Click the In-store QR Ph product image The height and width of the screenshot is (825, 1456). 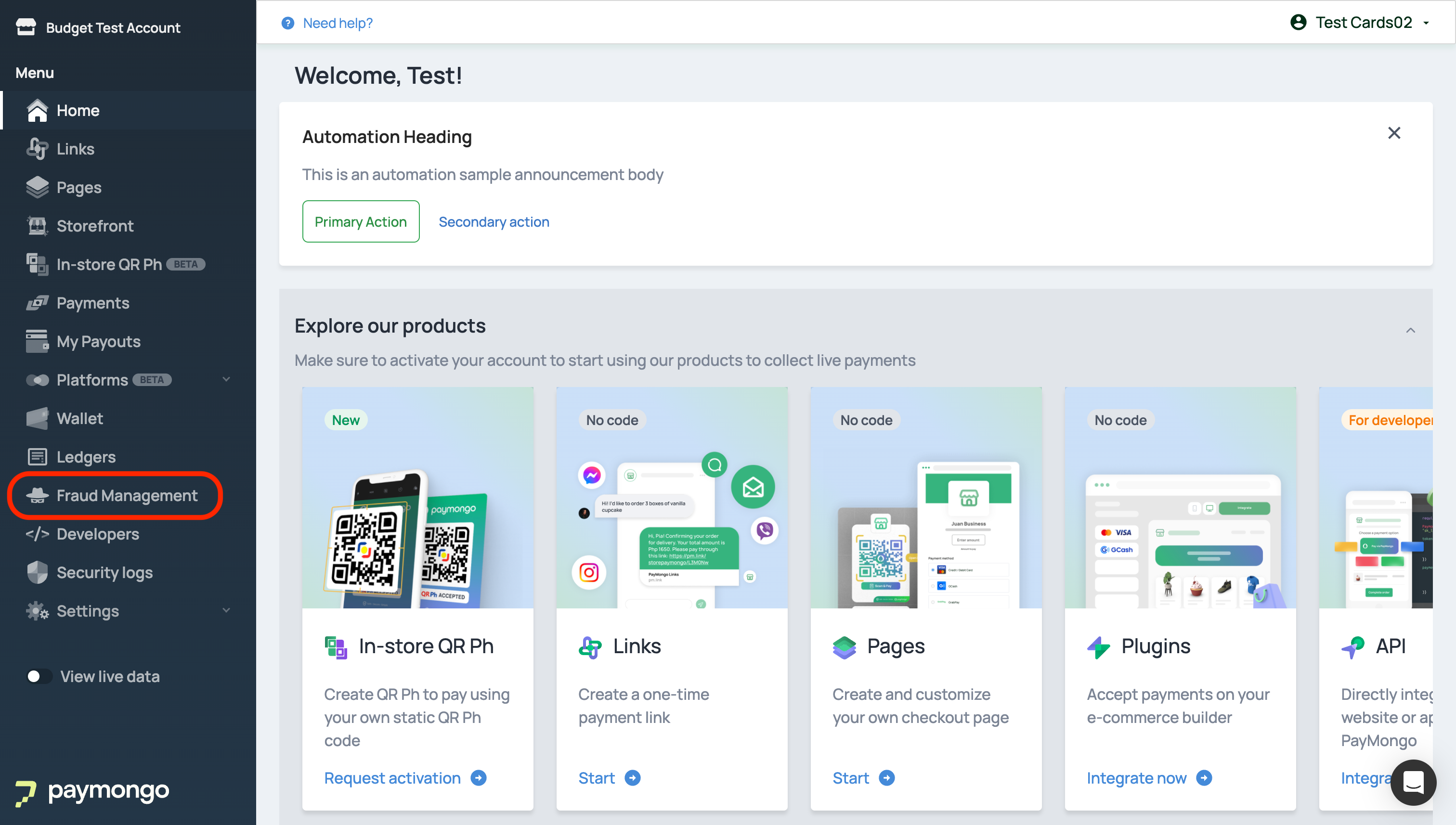pyautogui.click(x=418, y=498)
